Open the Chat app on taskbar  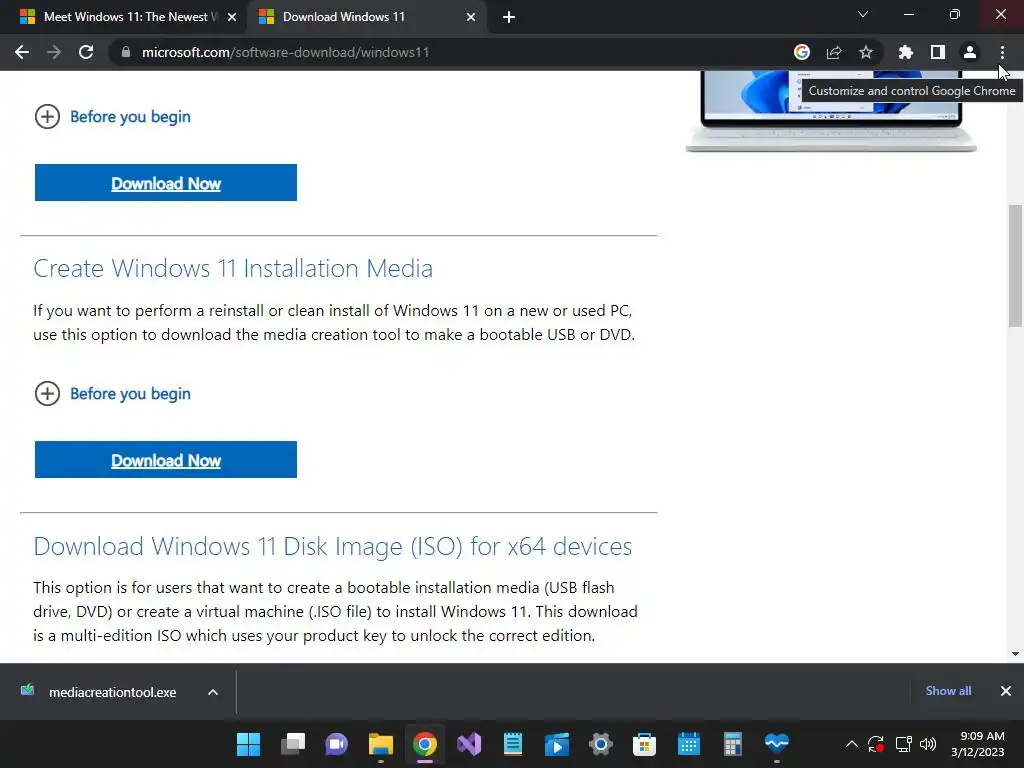click(336, 744)
